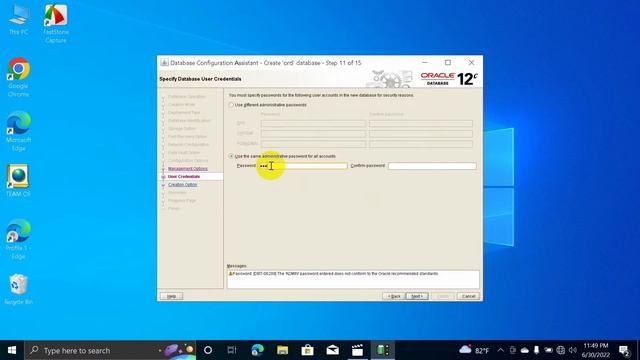Open the volume speaker tray icon
640x360 pixels.
[x=573, y=350]
